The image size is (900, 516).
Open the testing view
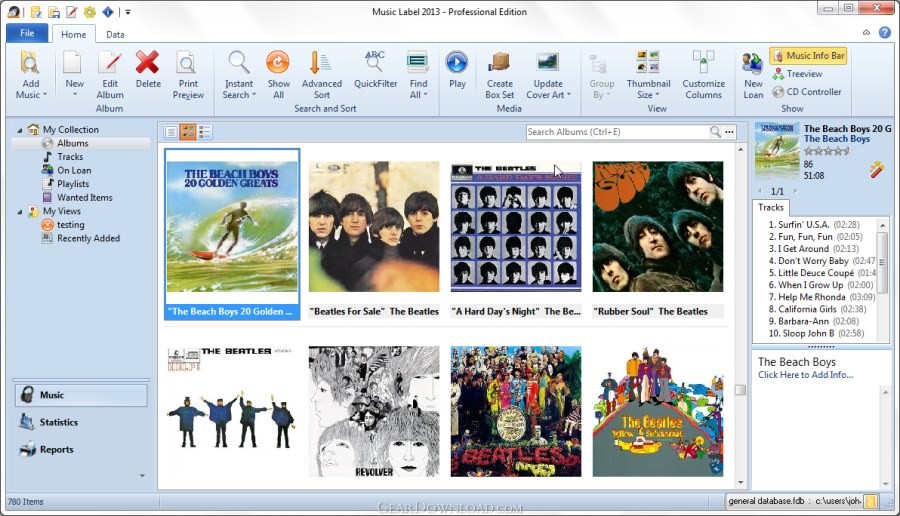[x=71, y=225]
